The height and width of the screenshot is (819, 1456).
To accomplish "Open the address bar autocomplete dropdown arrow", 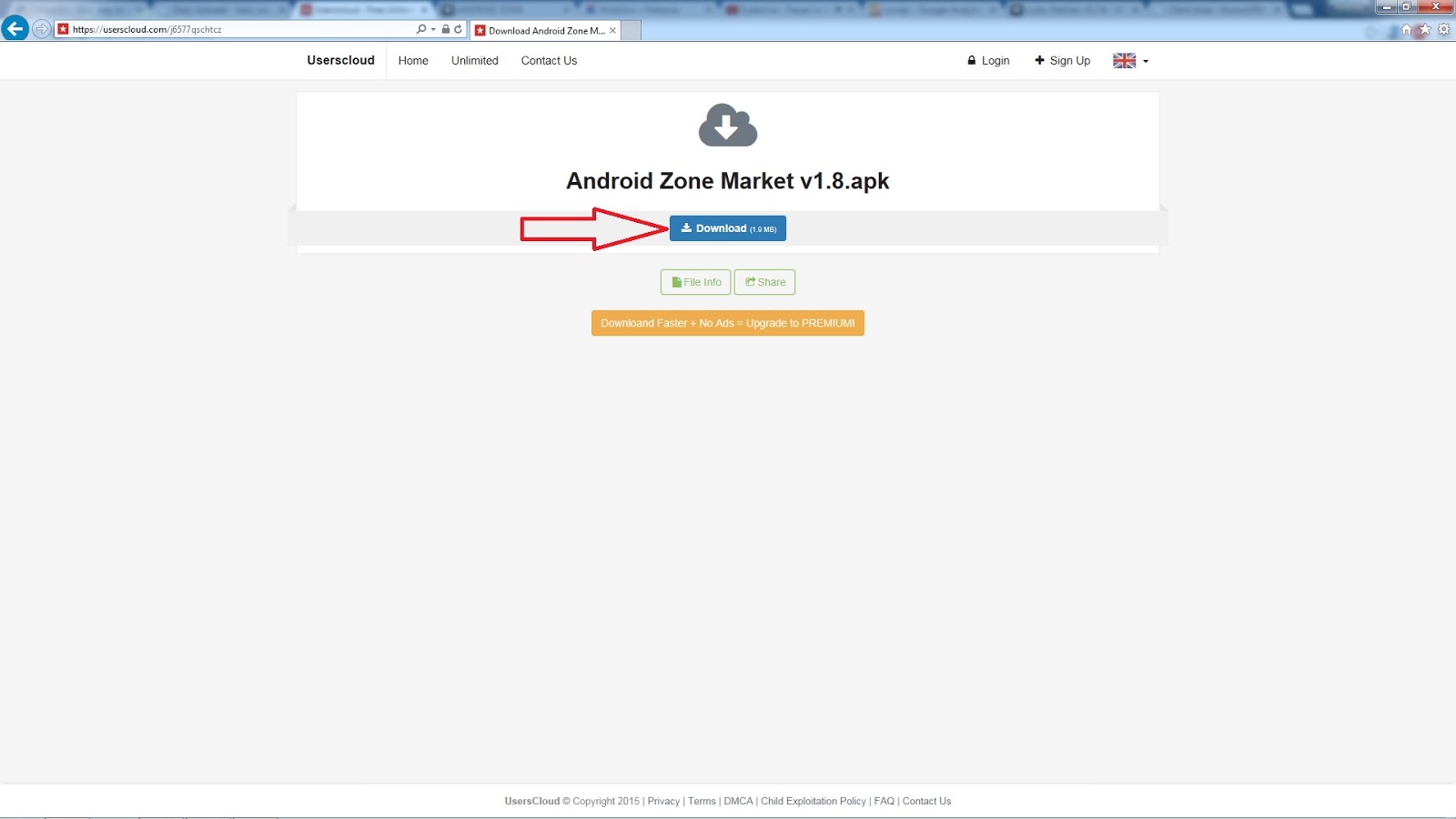I will pyautogui.click(x=433, y=29).
